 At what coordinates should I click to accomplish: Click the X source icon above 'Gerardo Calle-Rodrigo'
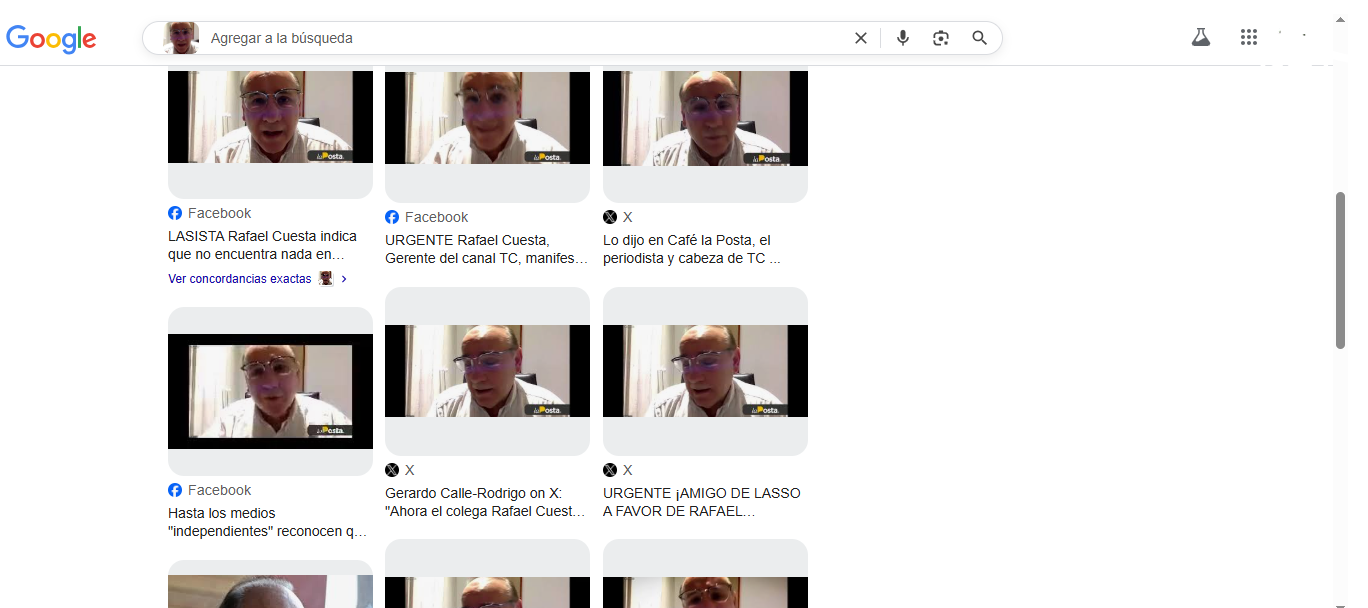[392, 470]
